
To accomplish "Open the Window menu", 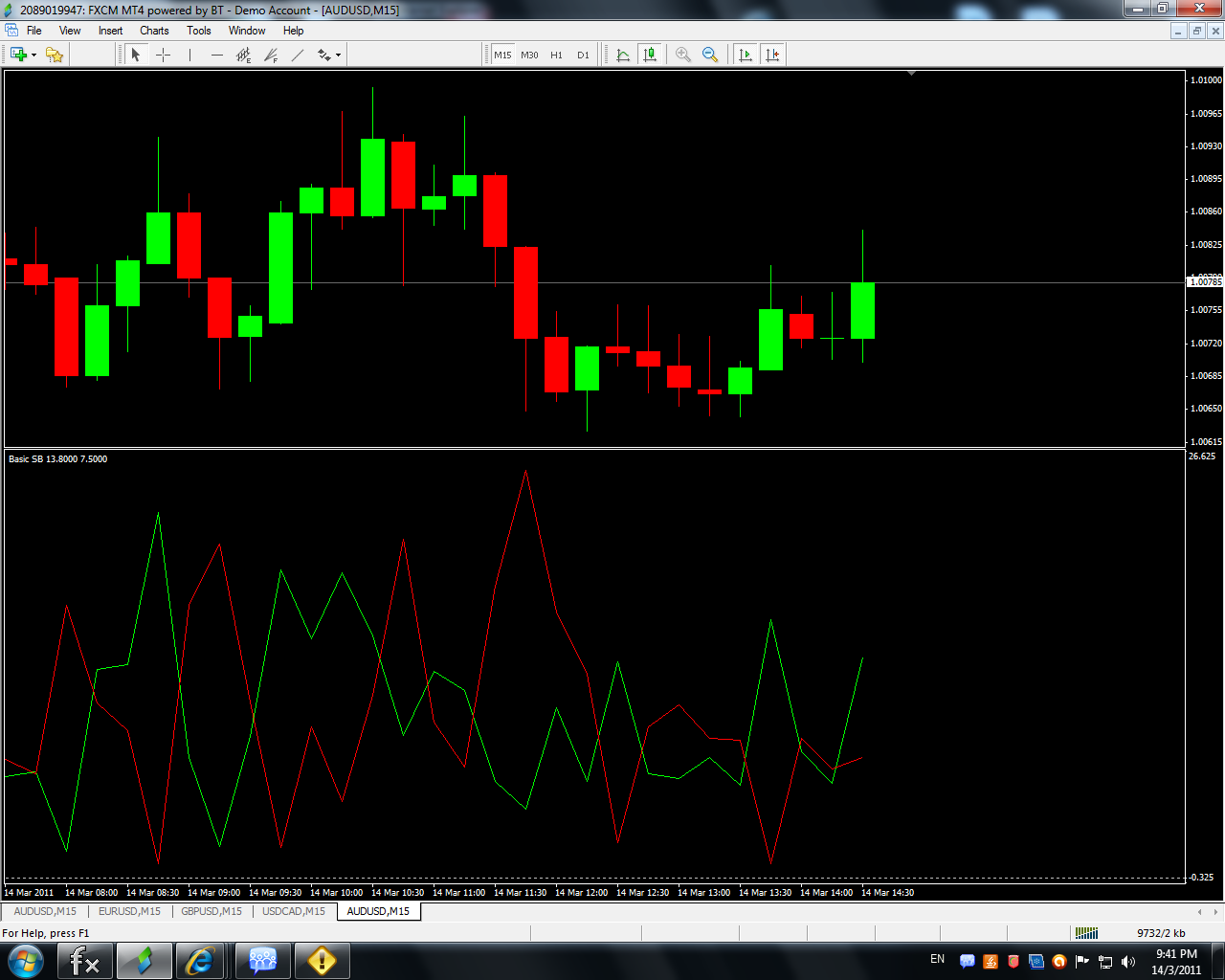I will (x=247, y=31).
